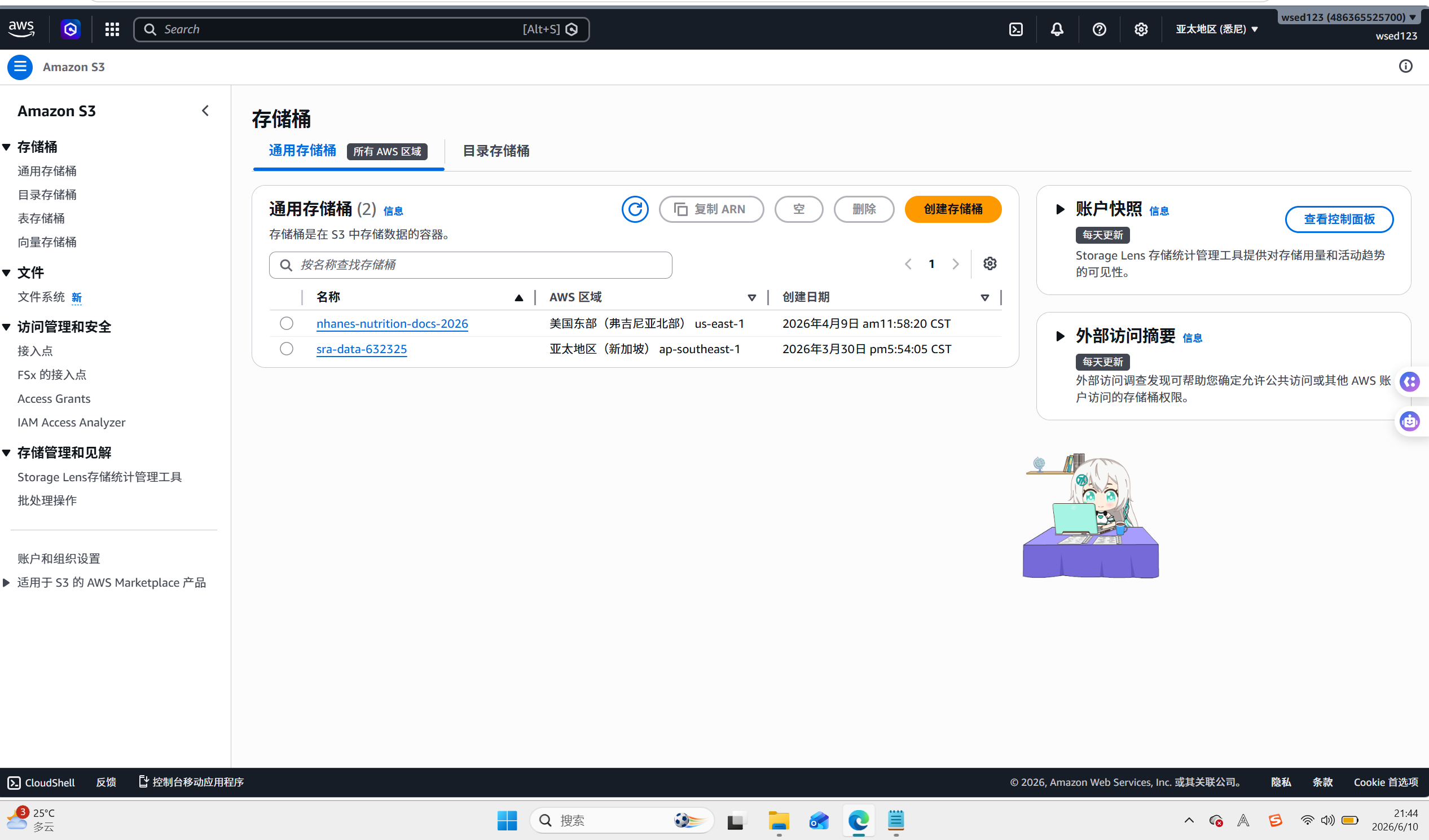Select the sra-data-632325 bucket radio button
Screen dimensions: 1429x840
tap(287, 349)
